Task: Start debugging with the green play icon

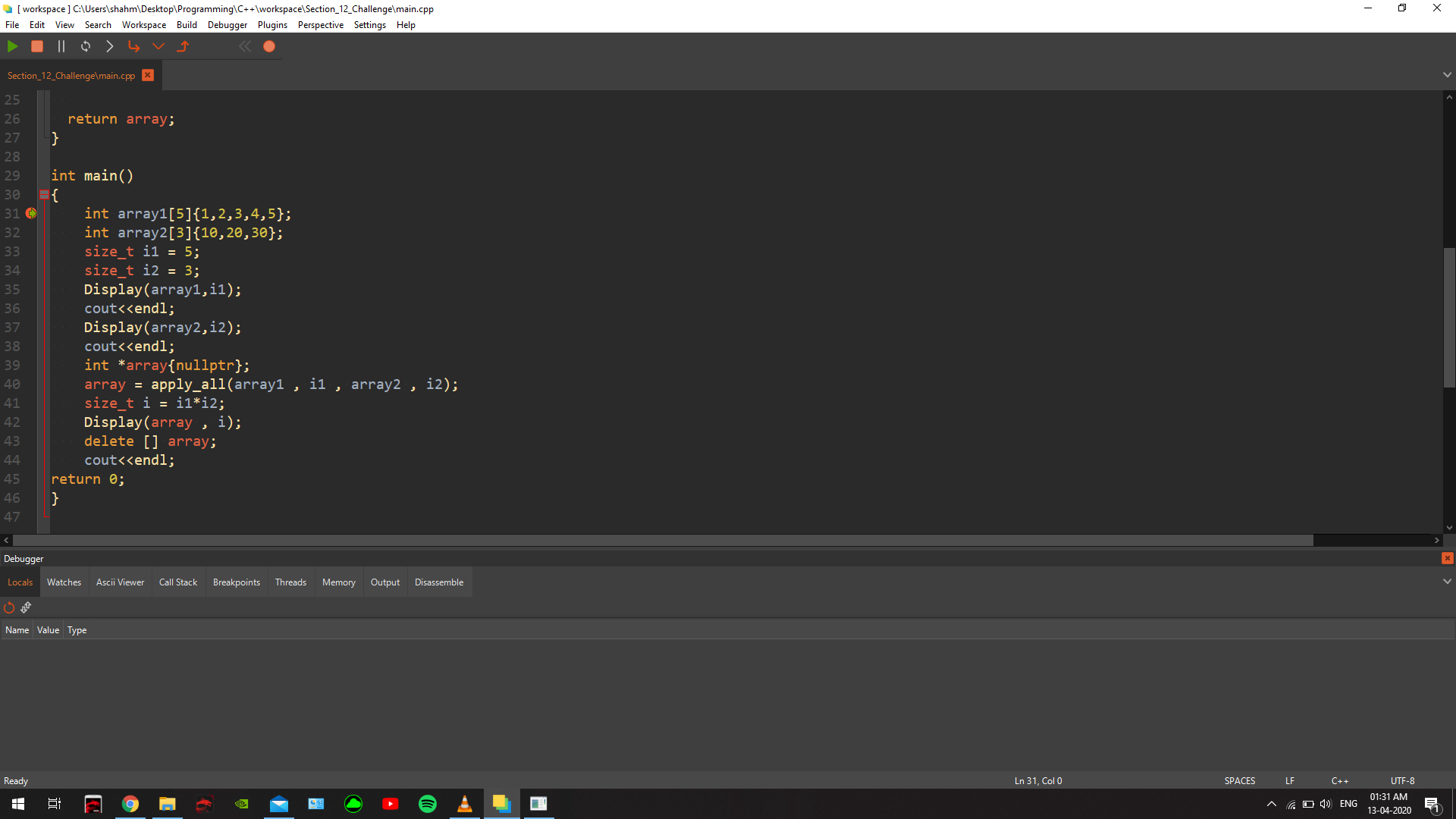Action: 12,46
